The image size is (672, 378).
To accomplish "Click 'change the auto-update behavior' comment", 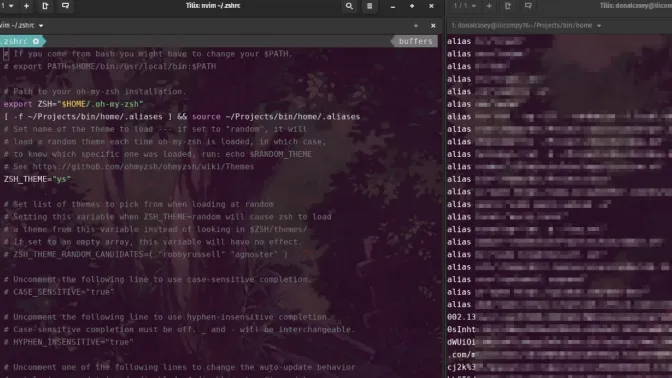I will pyautogui.click(x=179, y=367).
